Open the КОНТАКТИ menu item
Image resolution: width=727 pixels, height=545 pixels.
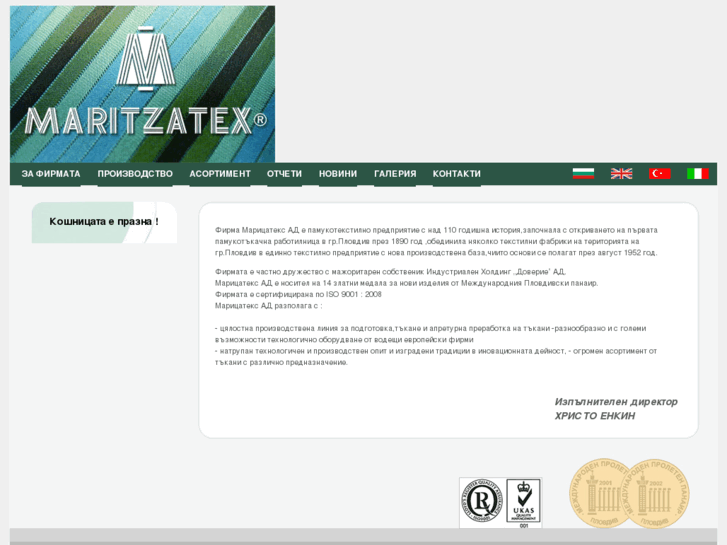coord(457,174)
